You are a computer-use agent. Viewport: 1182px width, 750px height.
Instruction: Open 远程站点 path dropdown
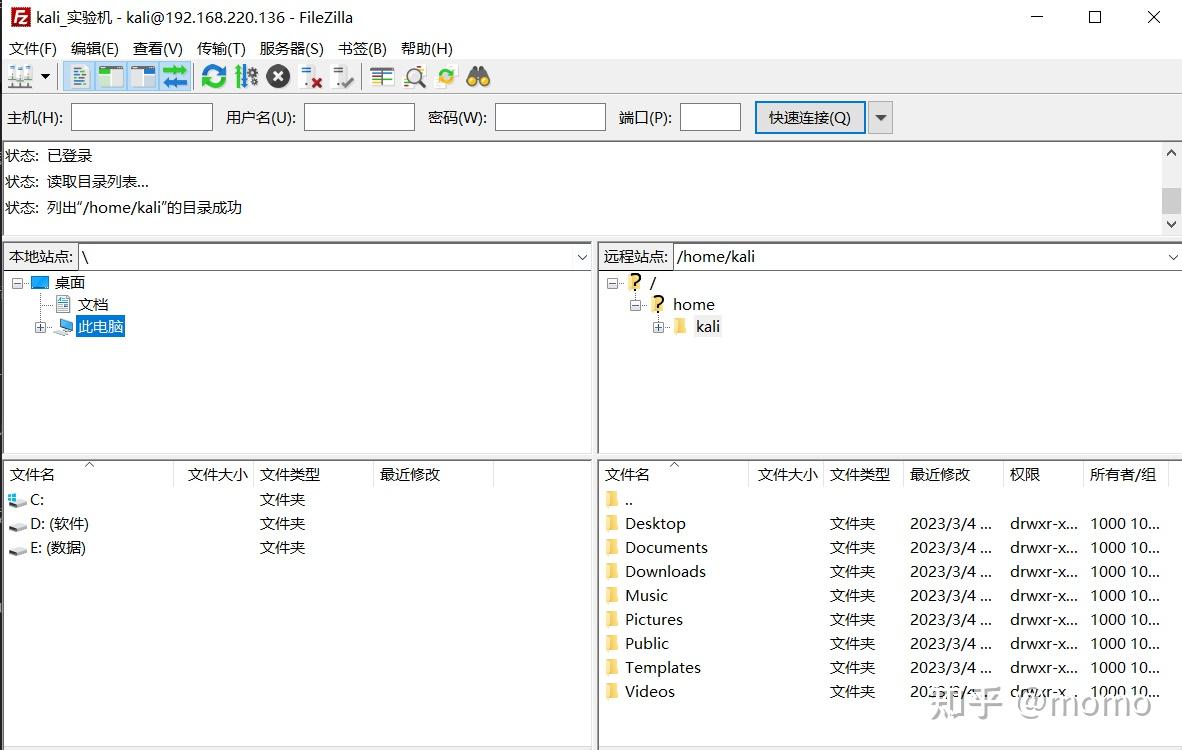(x=1173, y=257)
